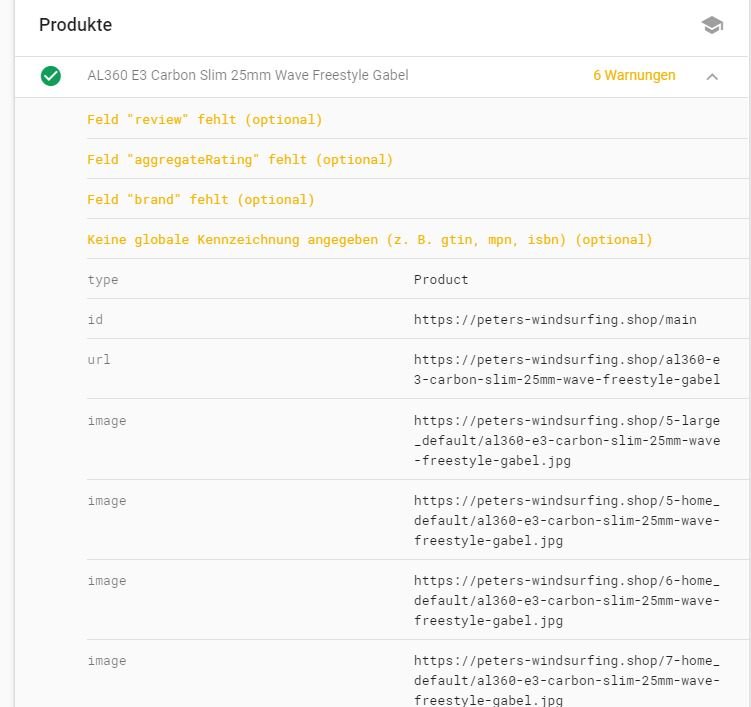Click the product url value
Viewport: 751px width, 707px height.
[566, 370]
